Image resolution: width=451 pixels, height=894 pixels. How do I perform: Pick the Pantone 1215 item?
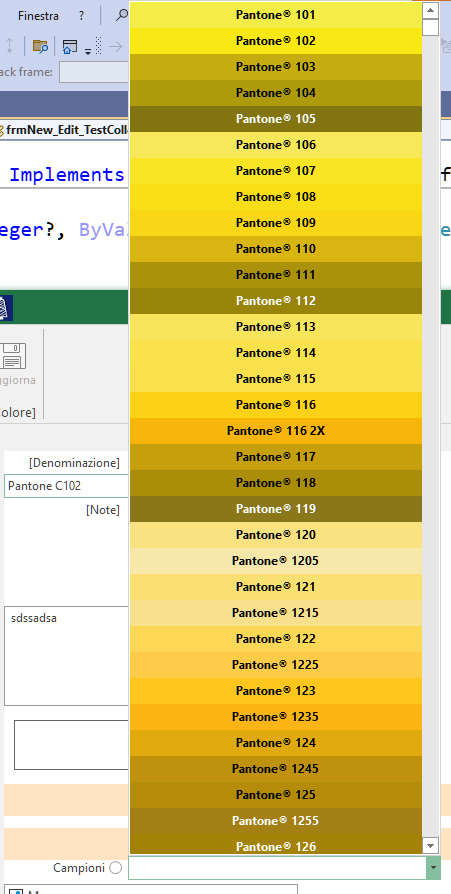tap(276, 613)
